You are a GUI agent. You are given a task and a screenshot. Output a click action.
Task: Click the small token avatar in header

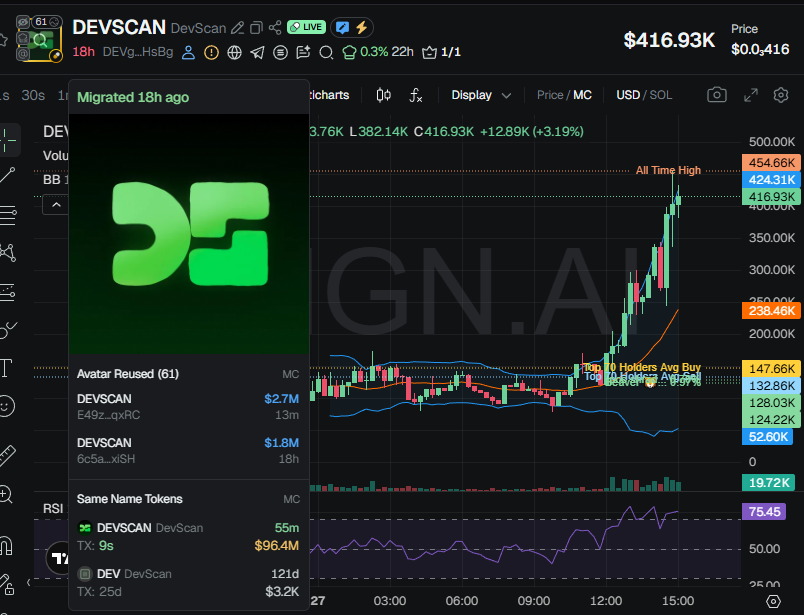(x=39, y=38)
